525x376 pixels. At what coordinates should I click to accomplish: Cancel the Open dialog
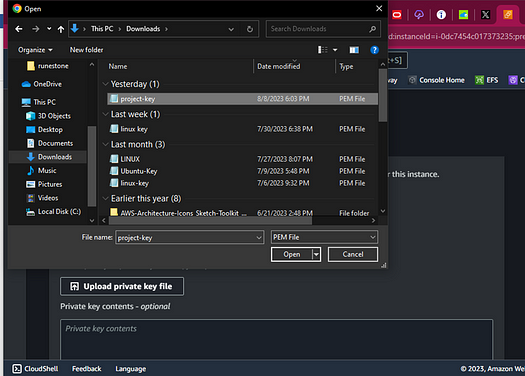pos(353,254)
